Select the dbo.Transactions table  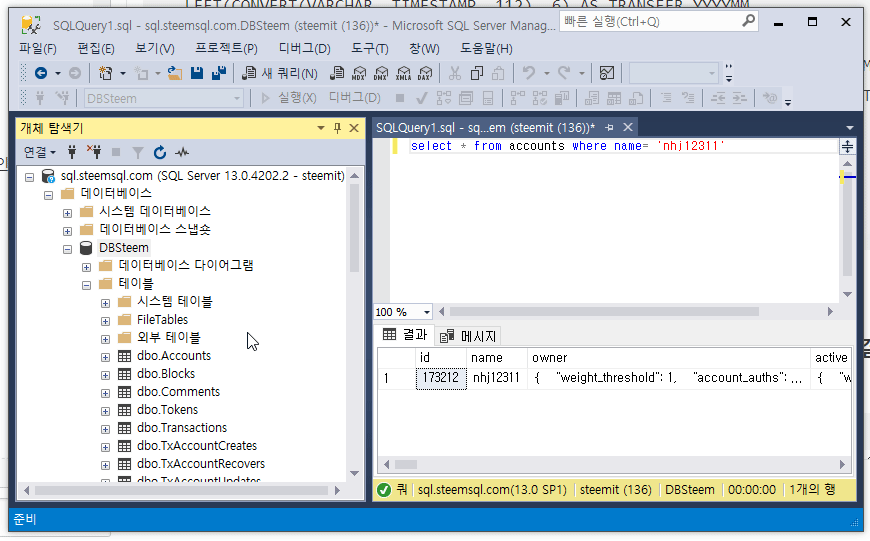[181, 428]
